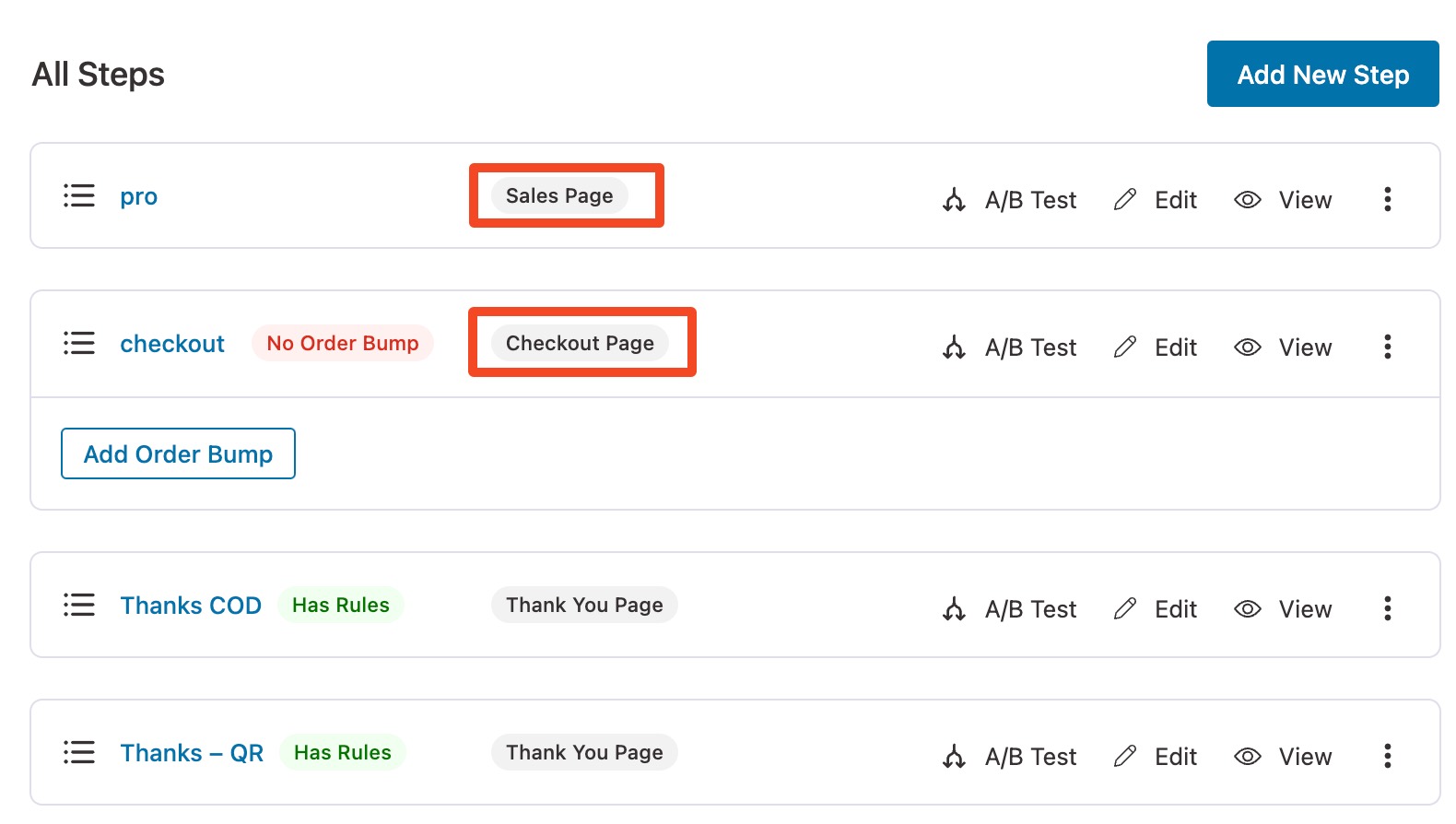Click the Checkout Page label badge

(x=581, y=343)
